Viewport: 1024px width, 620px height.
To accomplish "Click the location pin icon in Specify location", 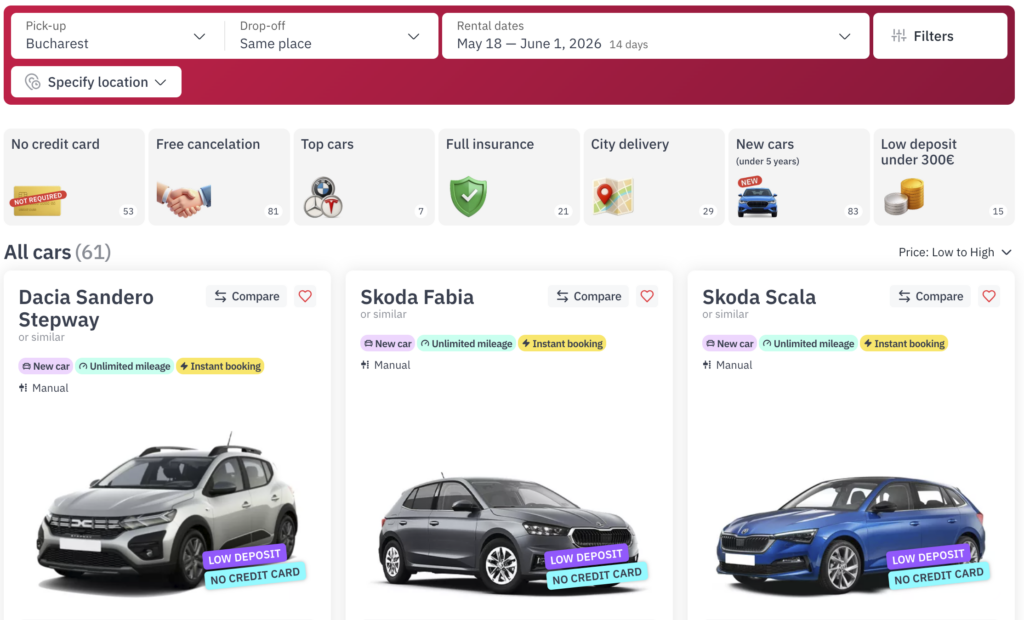I will pyautogui.click(x=33, y=82).
